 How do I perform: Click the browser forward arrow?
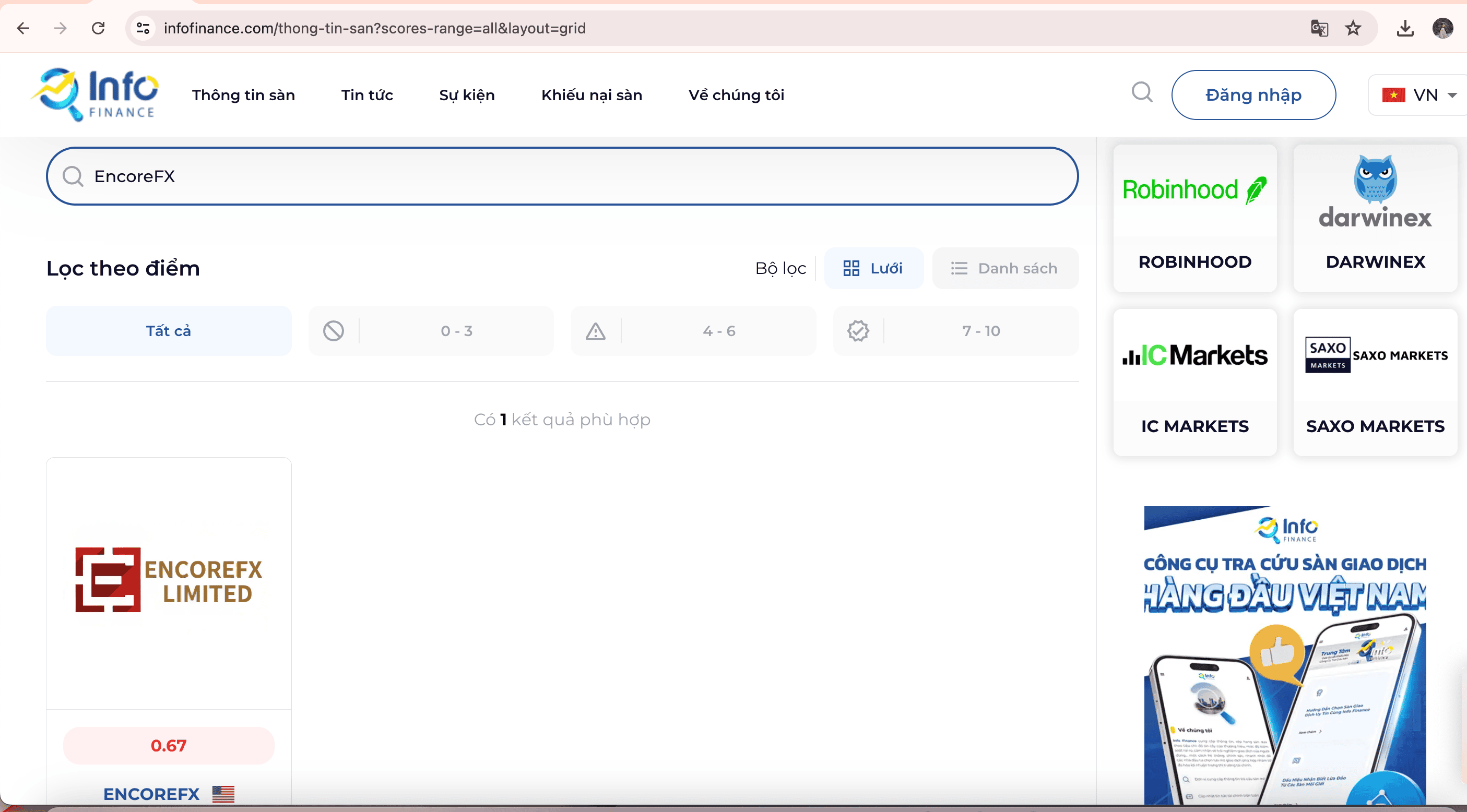pos(61,28)
